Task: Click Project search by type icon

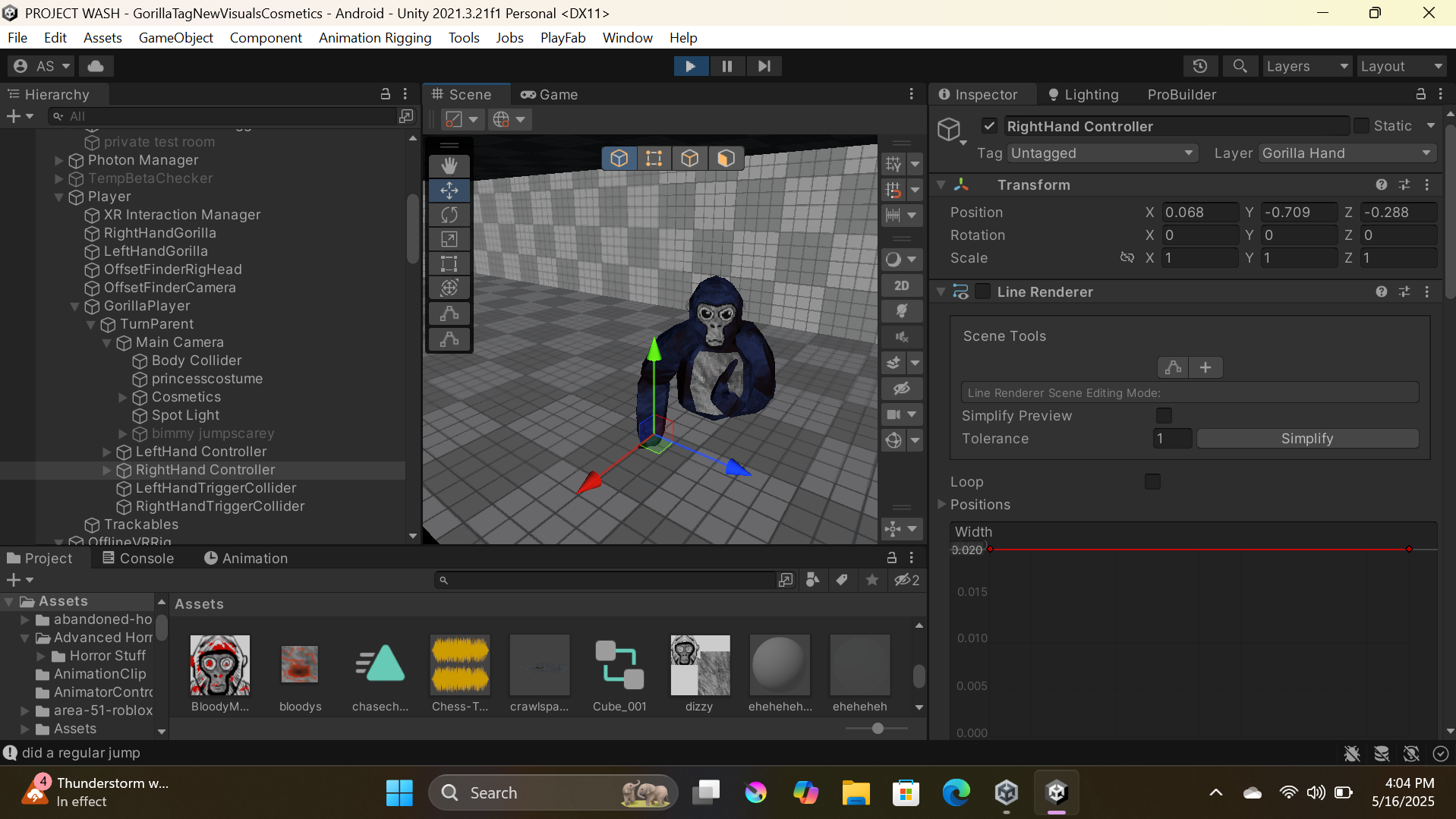Action: [x=813, y=580]
